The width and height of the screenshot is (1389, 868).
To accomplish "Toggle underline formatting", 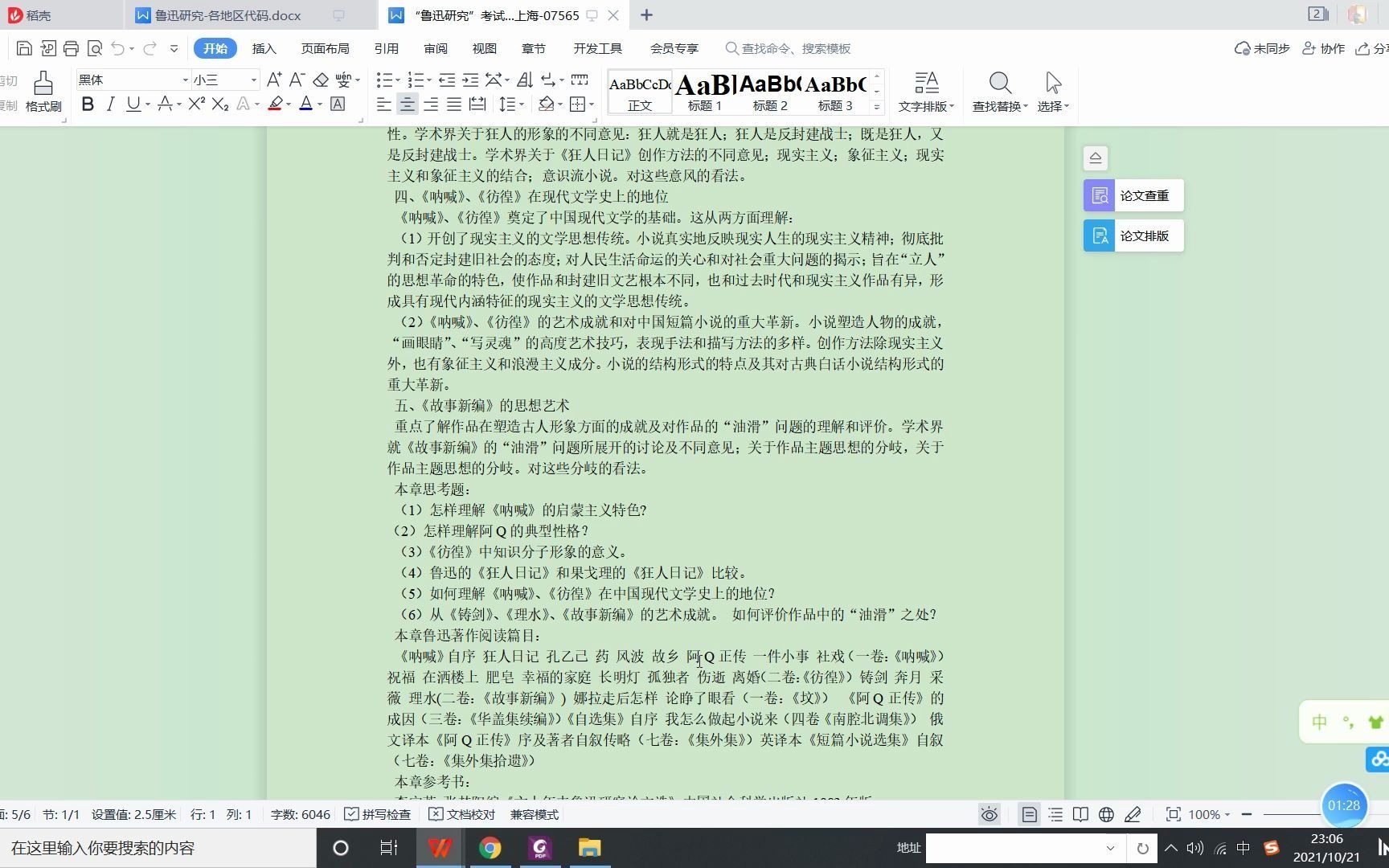I will pos(133,104).
